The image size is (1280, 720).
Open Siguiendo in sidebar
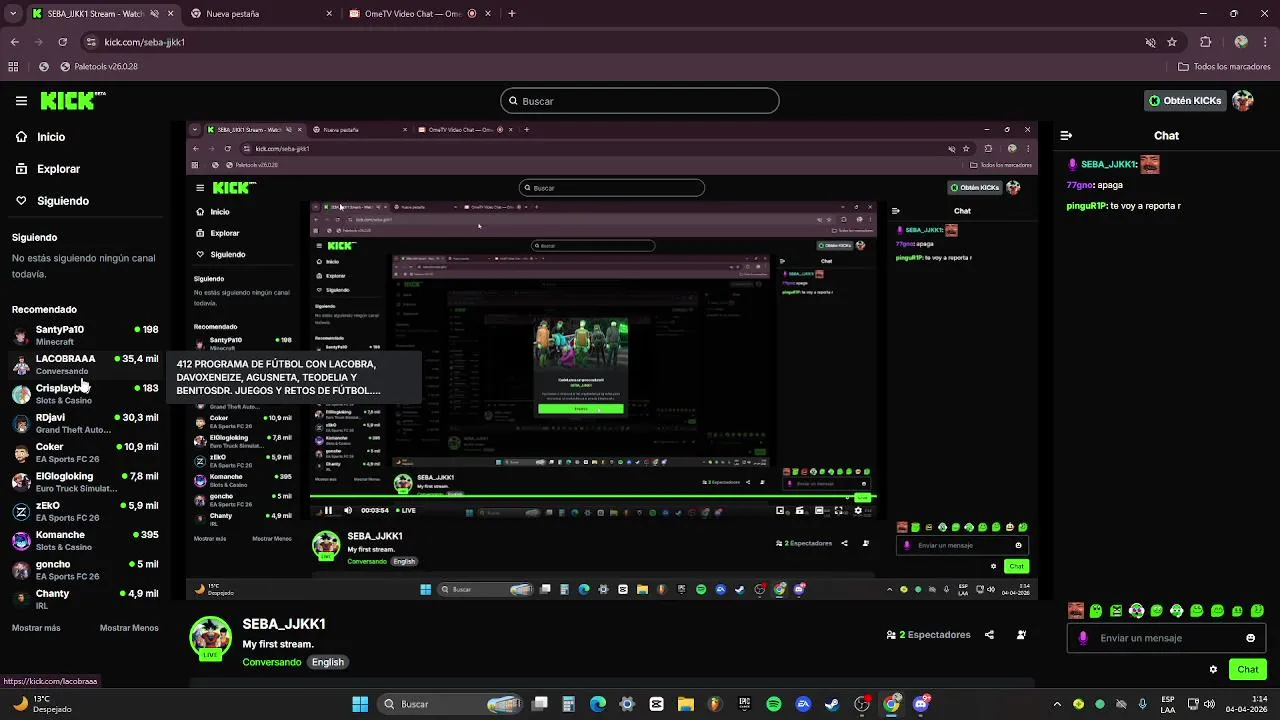pyautogui.click(x=63, y=201)
